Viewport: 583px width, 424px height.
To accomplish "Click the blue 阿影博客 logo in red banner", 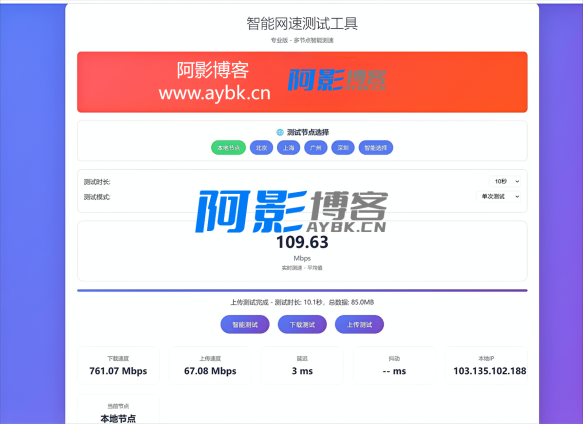I will (x=337, y=80).
